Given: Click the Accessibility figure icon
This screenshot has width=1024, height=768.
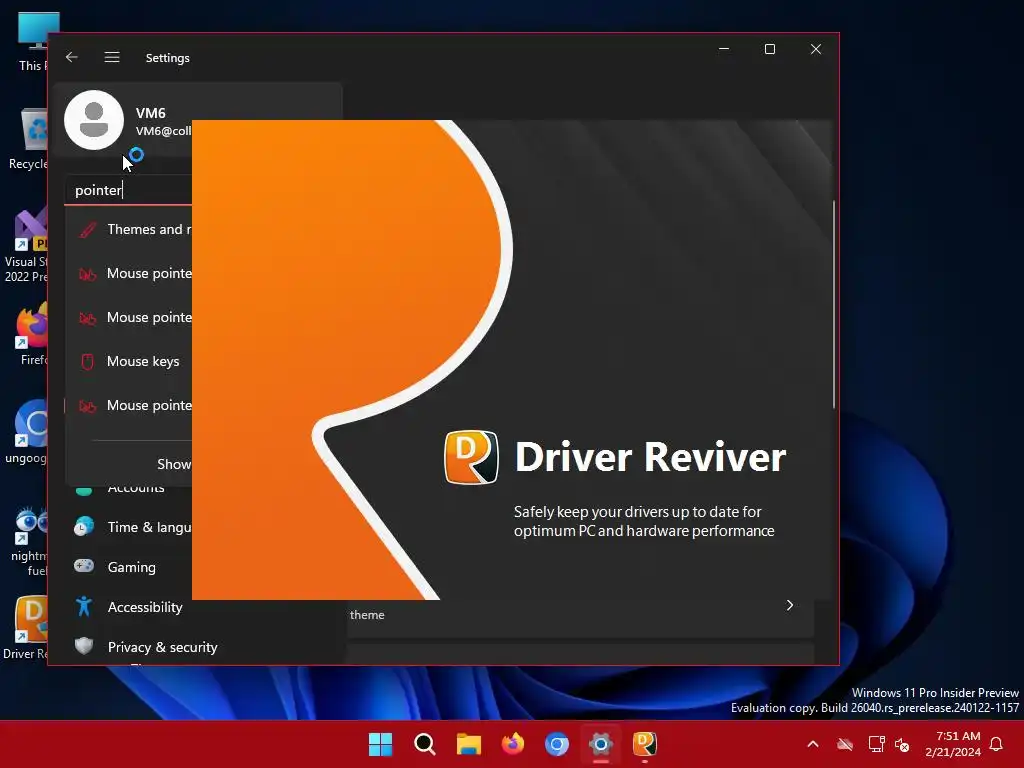Looking at the screenshot, I should [84, 606].
